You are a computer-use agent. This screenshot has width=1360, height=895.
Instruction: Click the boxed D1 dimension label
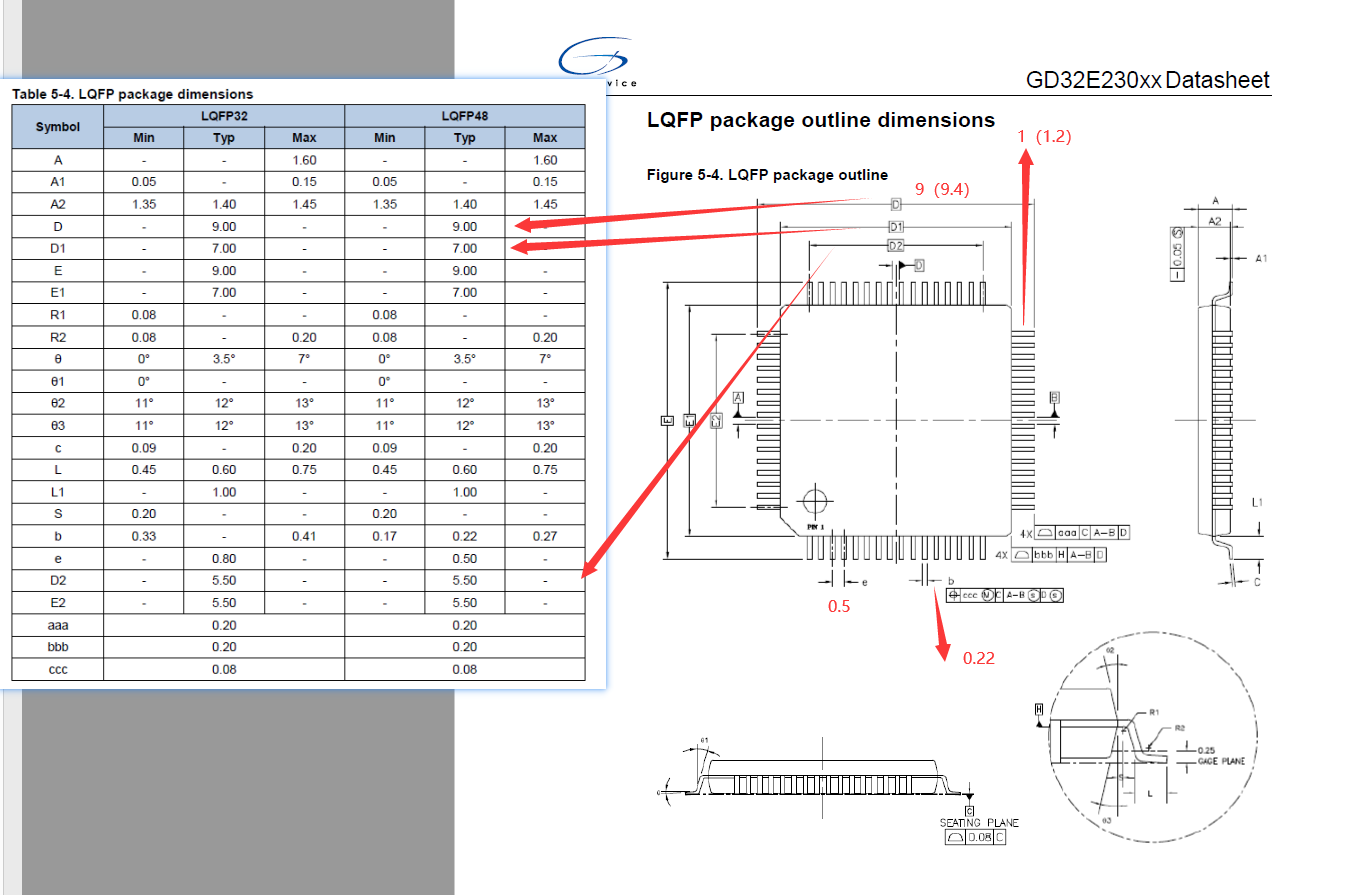(896, 227)
